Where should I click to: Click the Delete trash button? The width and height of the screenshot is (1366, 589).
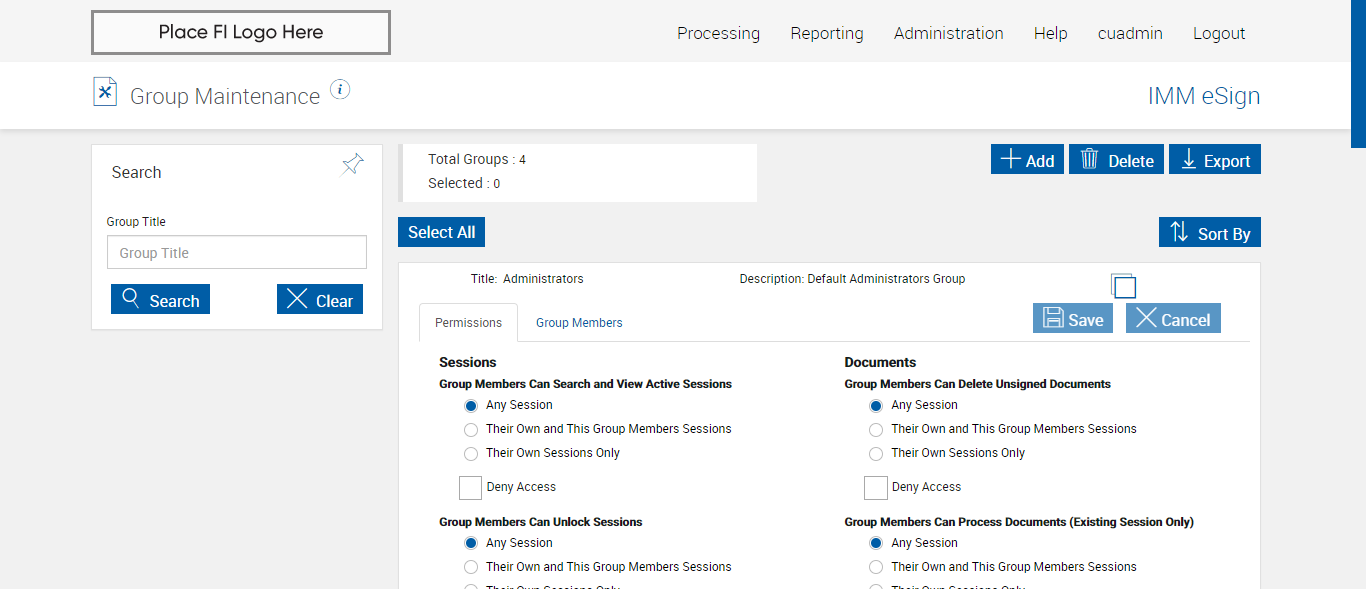(x=1116, y=160)
